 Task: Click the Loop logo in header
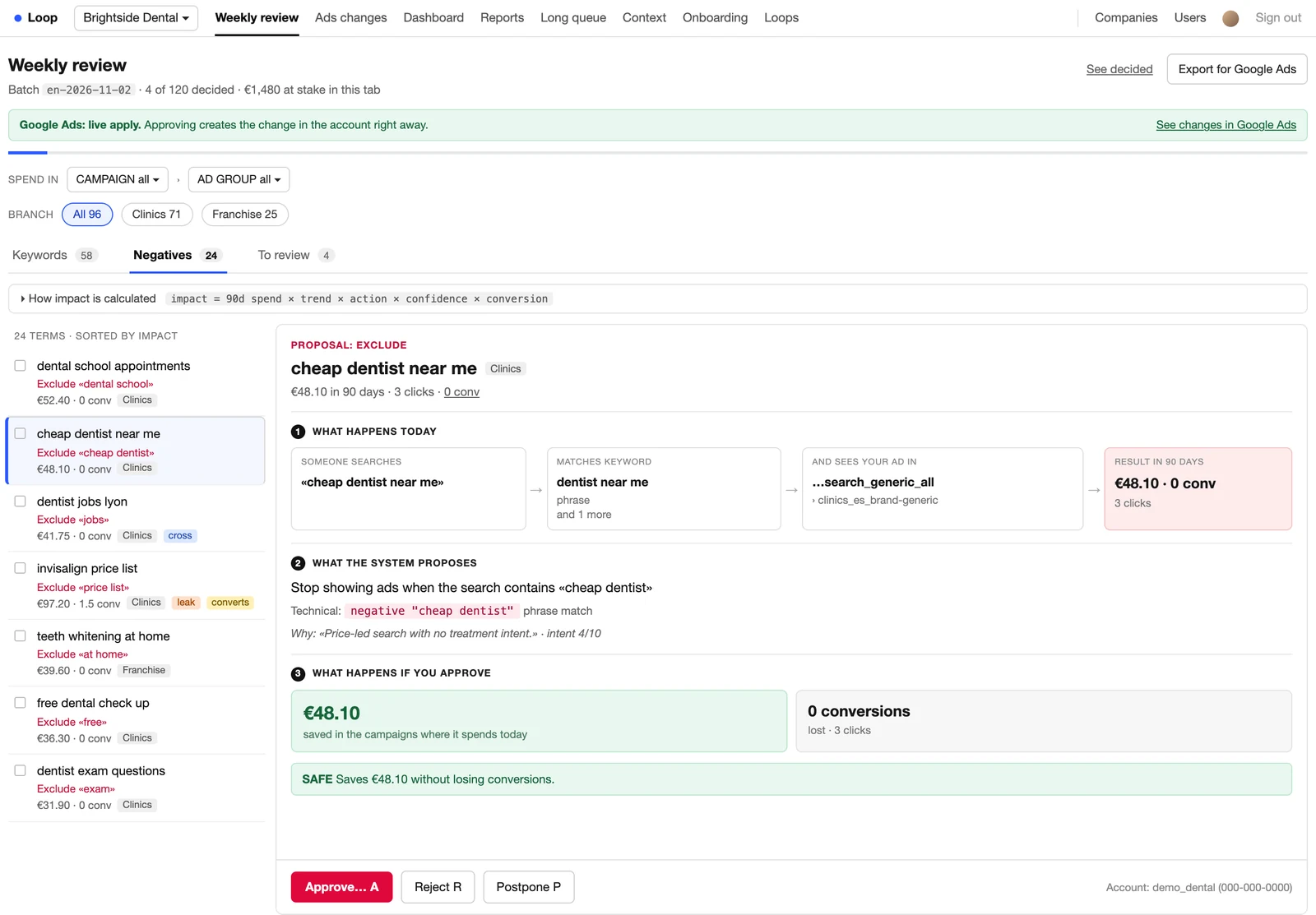pos(35,17)
